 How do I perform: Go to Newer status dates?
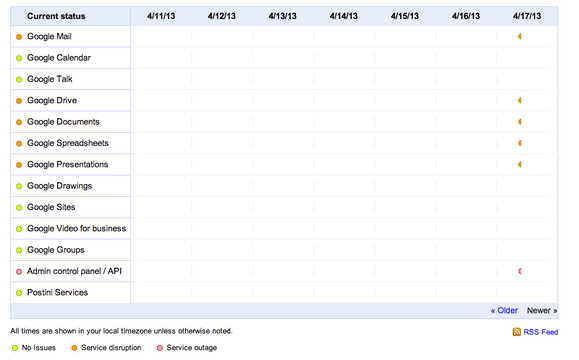click(542, 311)
